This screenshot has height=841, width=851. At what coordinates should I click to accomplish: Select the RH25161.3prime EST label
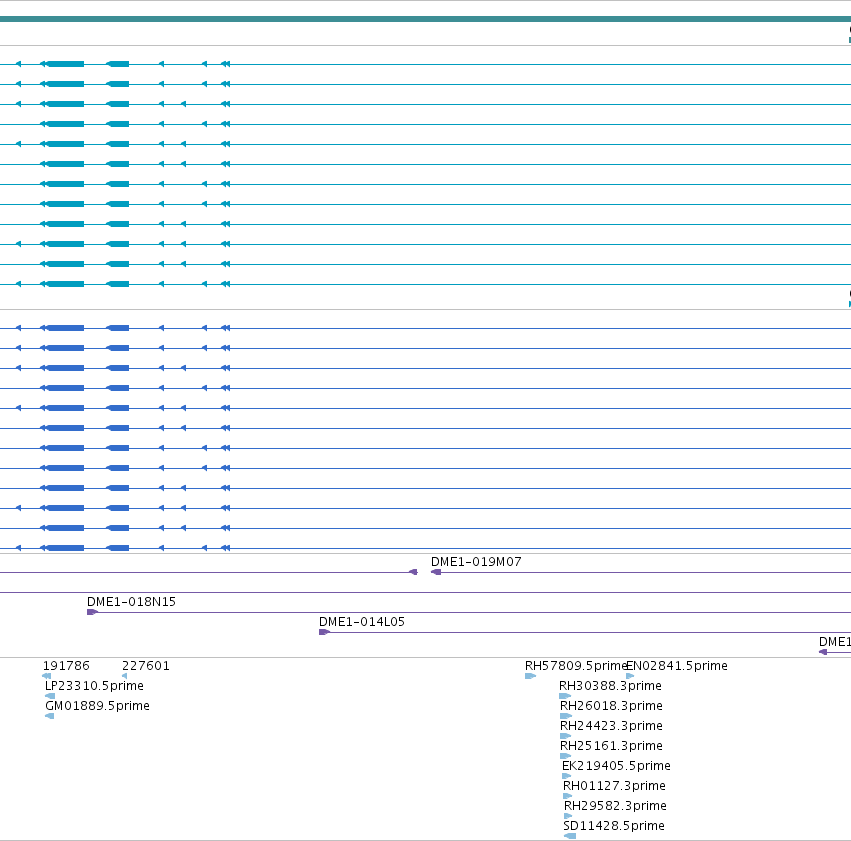click(611, 746)
